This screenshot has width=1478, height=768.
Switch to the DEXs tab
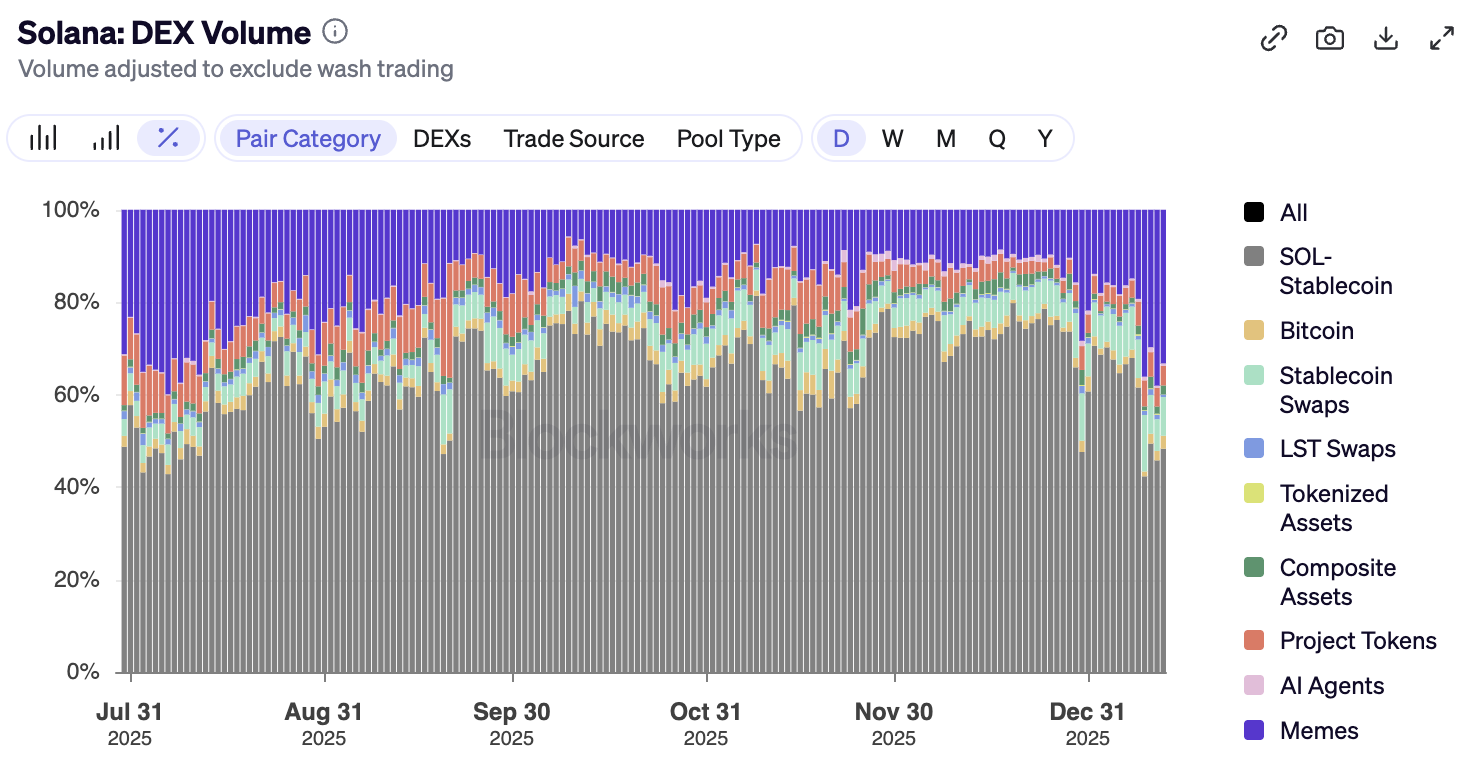click(x=442, y=139)
